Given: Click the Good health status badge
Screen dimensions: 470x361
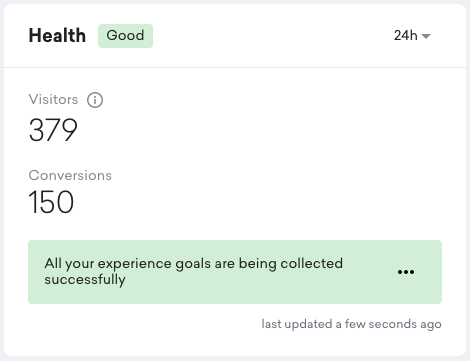Looking at the screenshot, I should [125, 36].
